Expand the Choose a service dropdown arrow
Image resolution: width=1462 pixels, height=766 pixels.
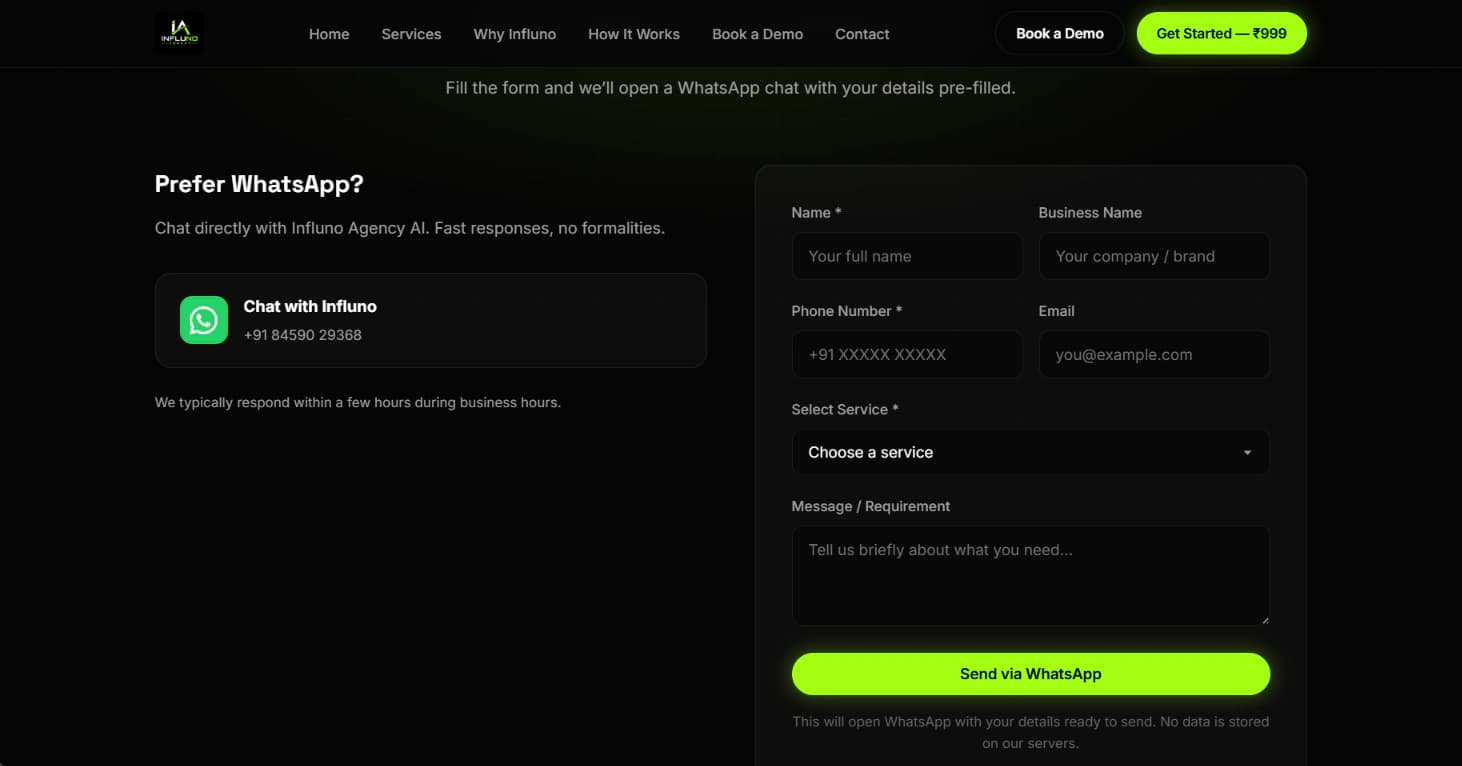1247,453
